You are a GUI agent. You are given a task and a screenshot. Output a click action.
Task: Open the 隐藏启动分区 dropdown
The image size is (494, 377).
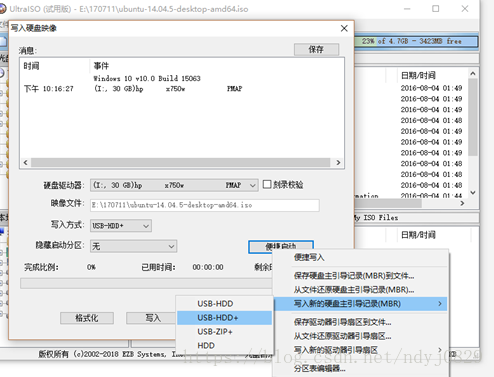coord(133,246)
